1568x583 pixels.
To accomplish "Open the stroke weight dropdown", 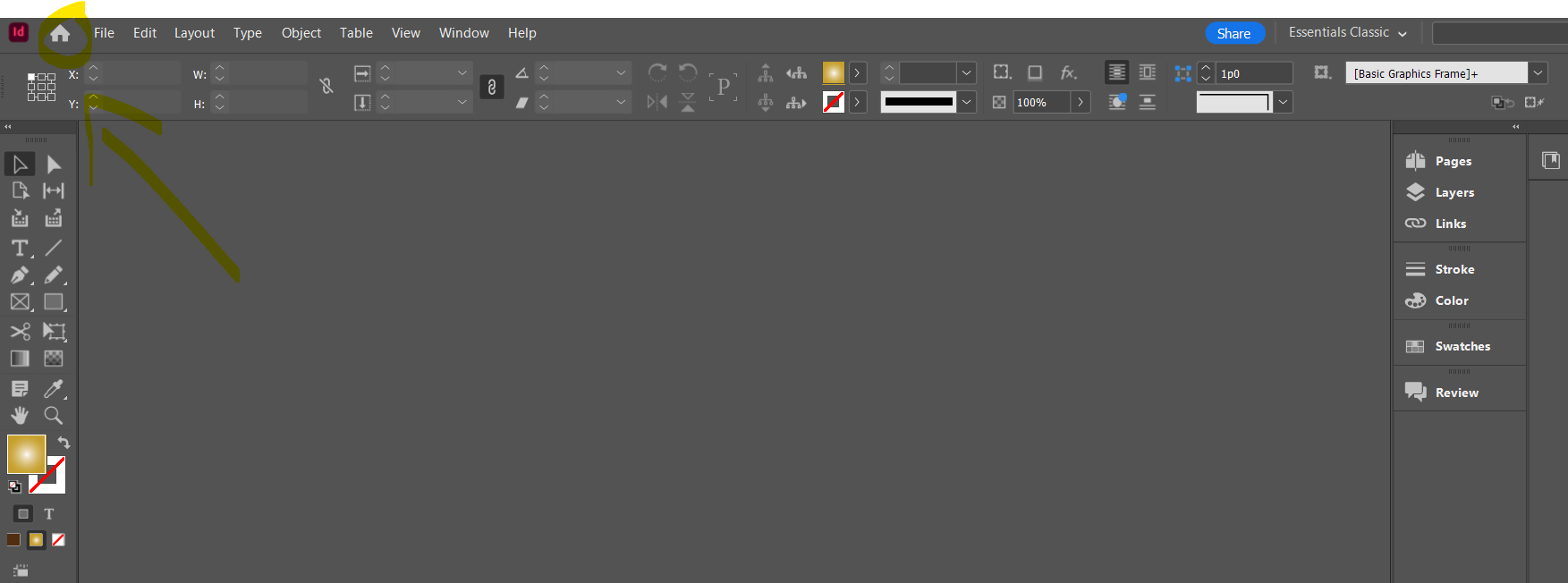I will (966, 72).
